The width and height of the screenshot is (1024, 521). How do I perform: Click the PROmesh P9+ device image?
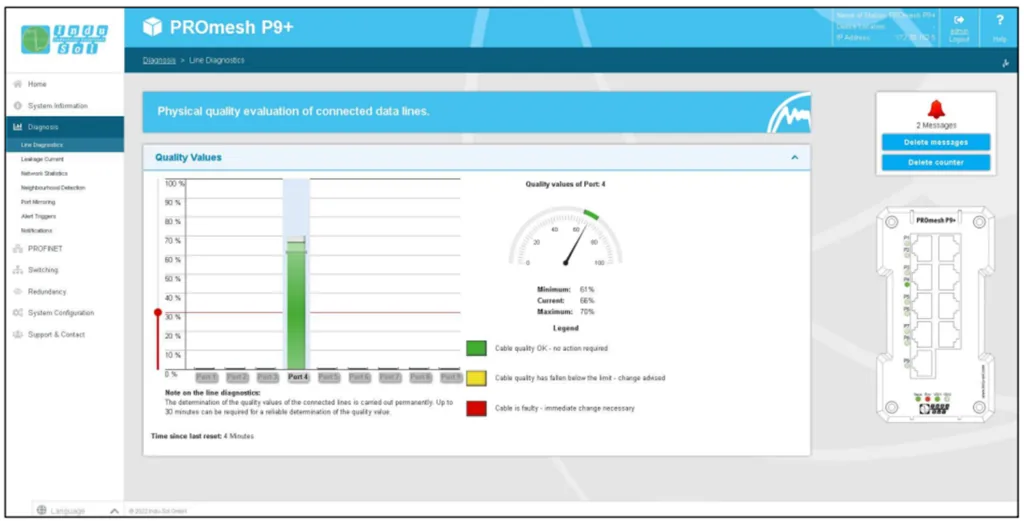pos(936,314)
